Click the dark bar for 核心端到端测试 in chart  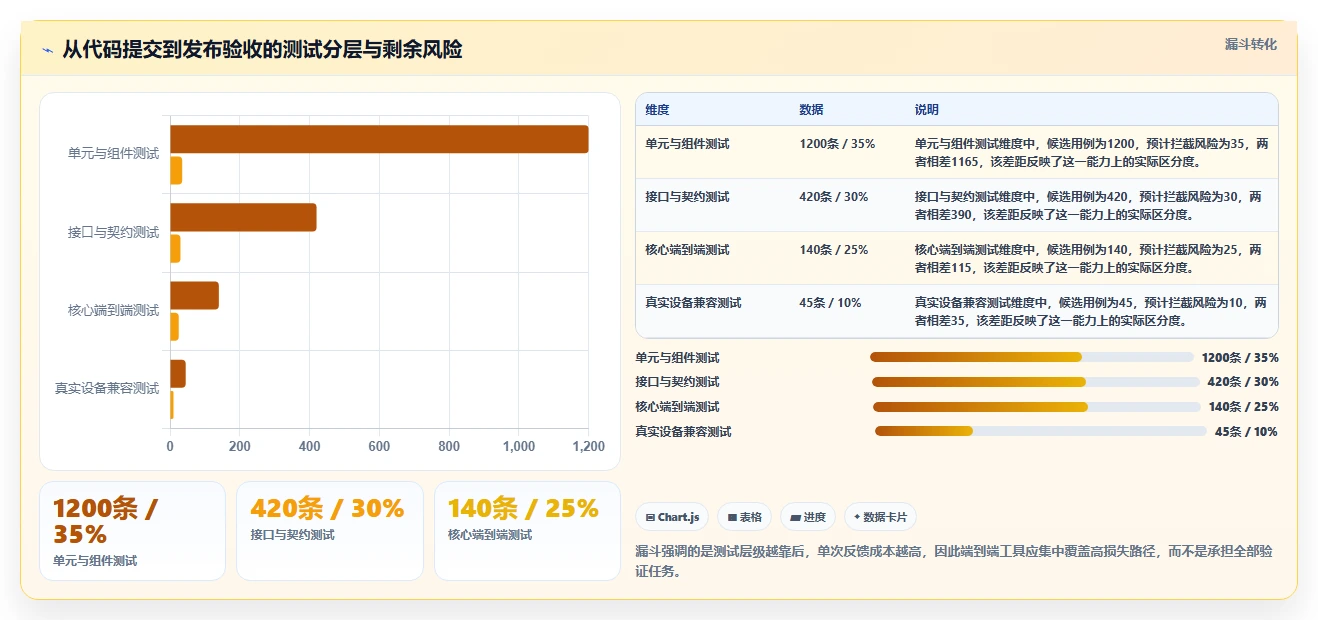coord(194,295)
